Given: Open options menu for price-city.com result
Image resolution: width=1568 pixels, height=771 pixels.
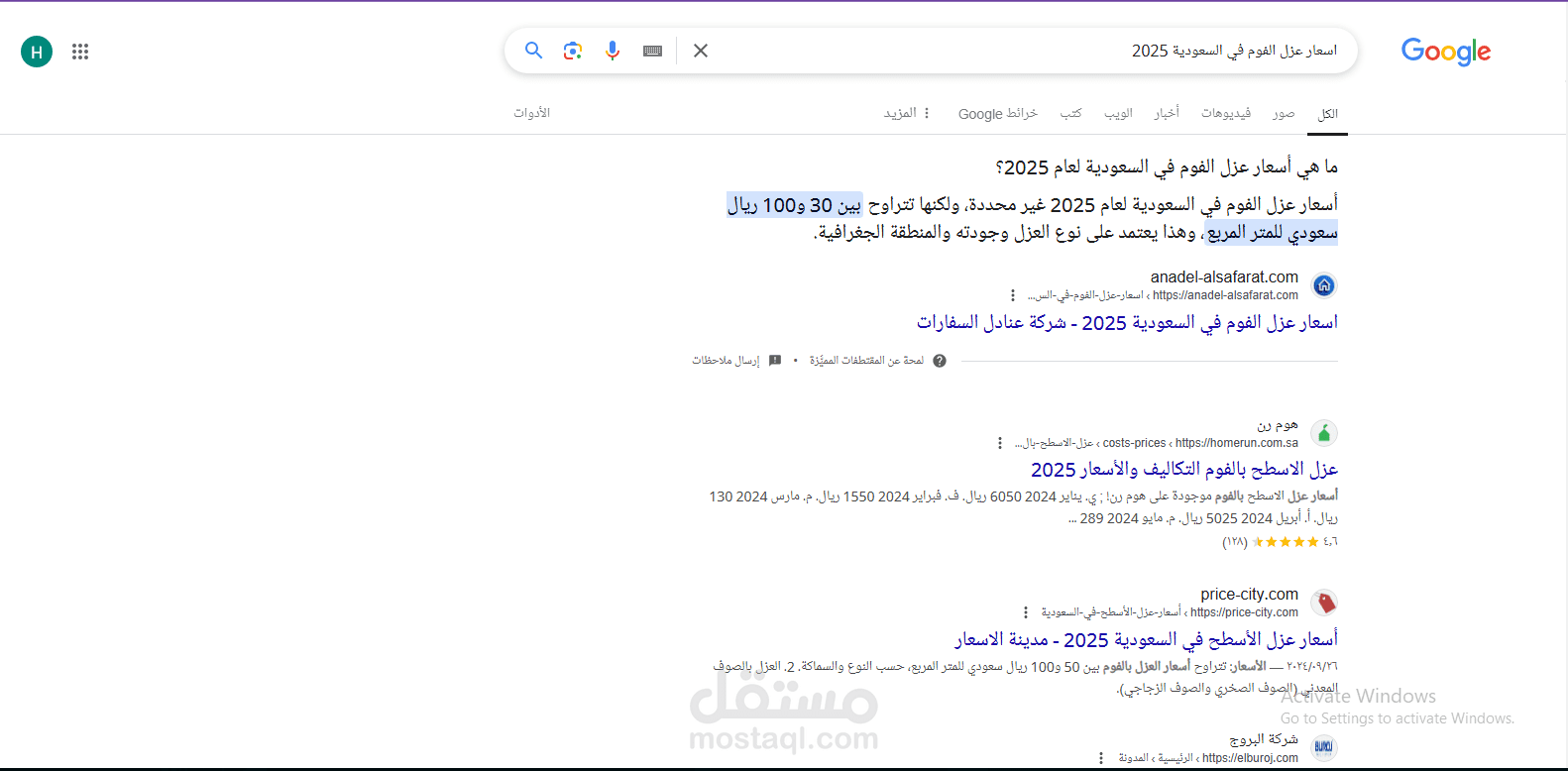Looking at the screenshot, I should (x=1026, y=612).
